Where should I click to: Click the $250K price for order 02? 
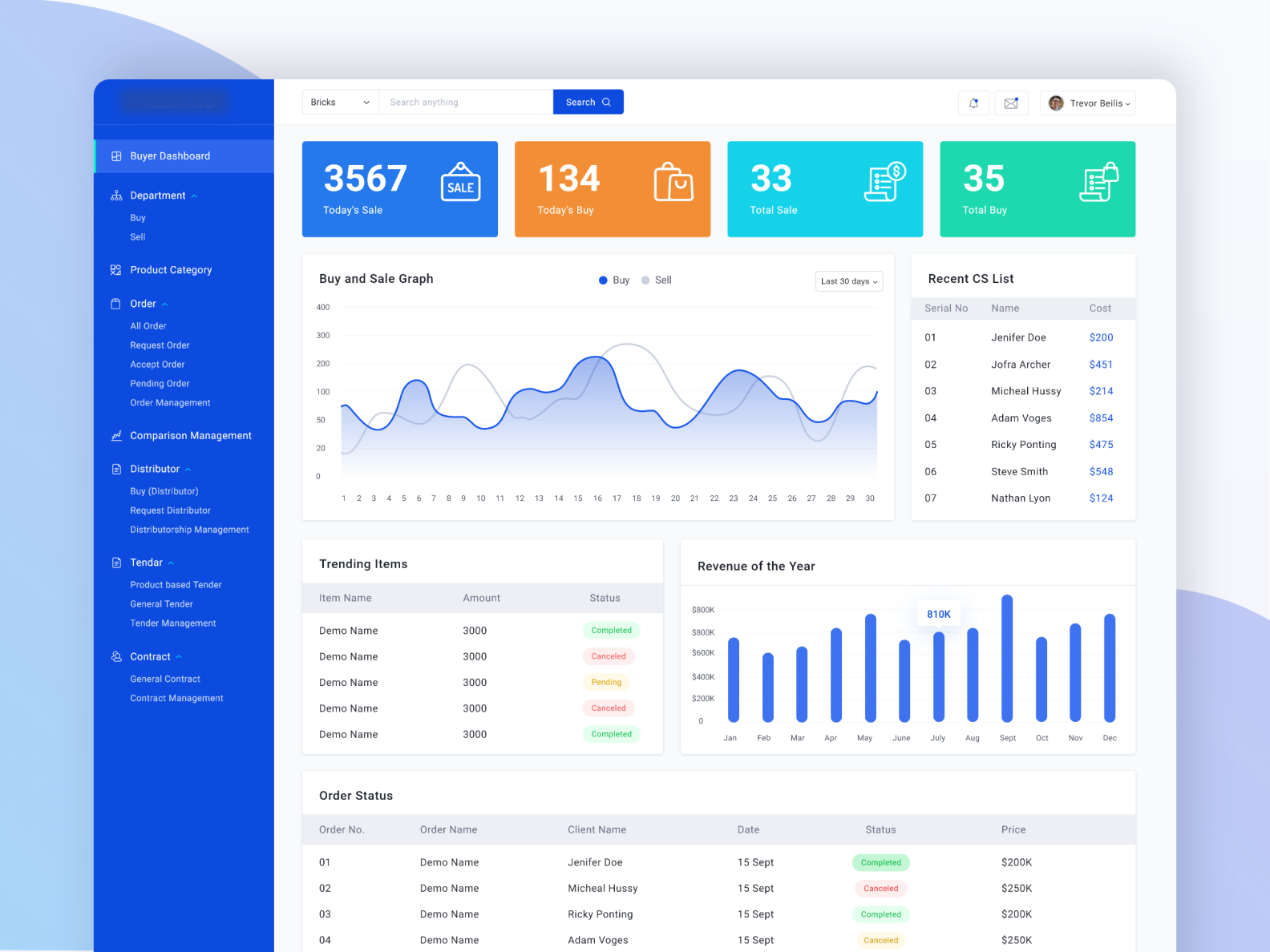point(1017,889)
